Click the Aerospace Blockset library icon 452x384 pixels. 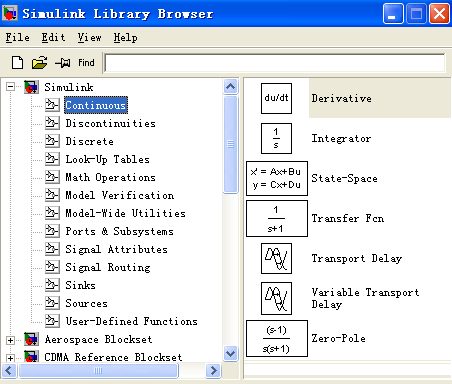[31, 339]
